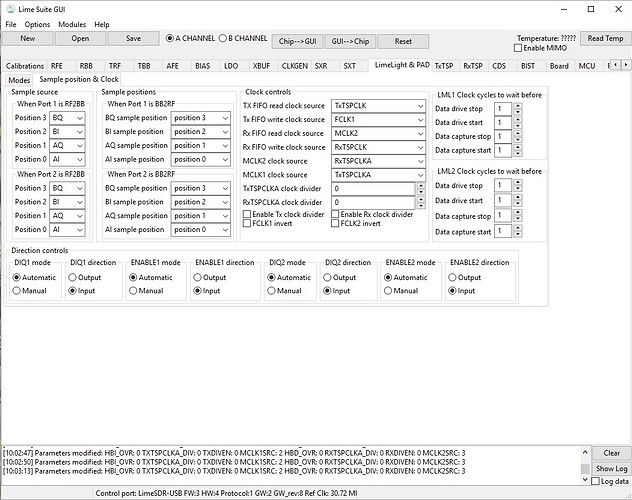Increase TxTSPCLKA clock divider spinner
The width and height of the screenshot is (632, 500).
coord(422,185)
